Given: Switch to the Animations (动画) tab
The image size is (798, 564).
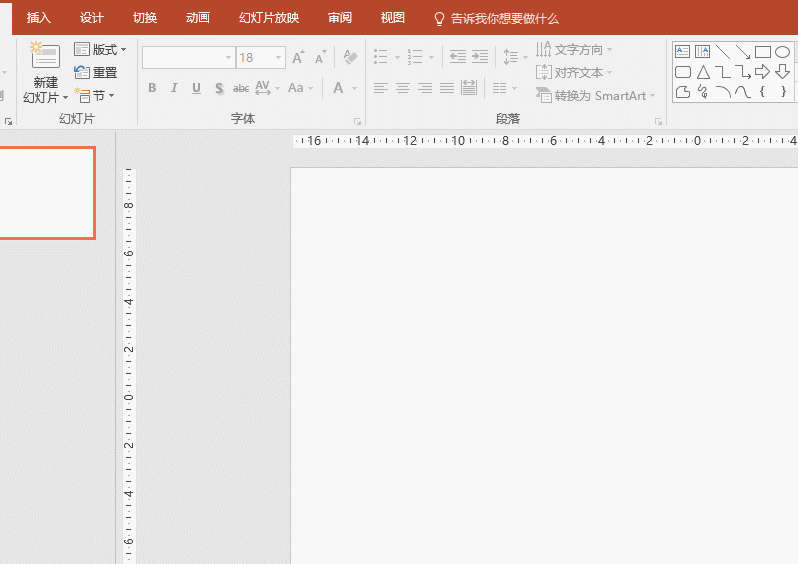Looking at the screenshot, I should 198,18.
